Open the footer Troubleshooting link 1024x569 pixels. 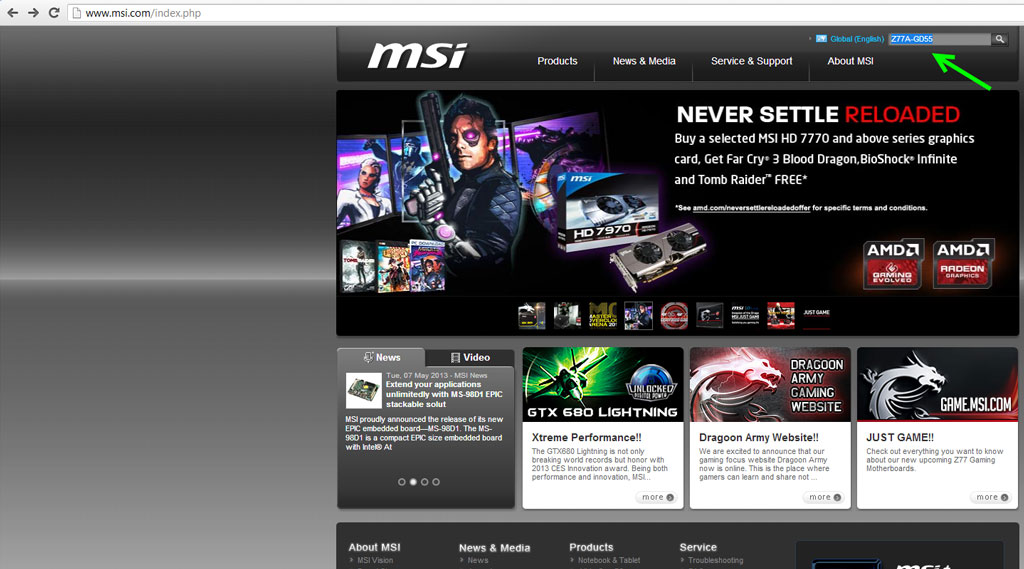pos(715,561)
